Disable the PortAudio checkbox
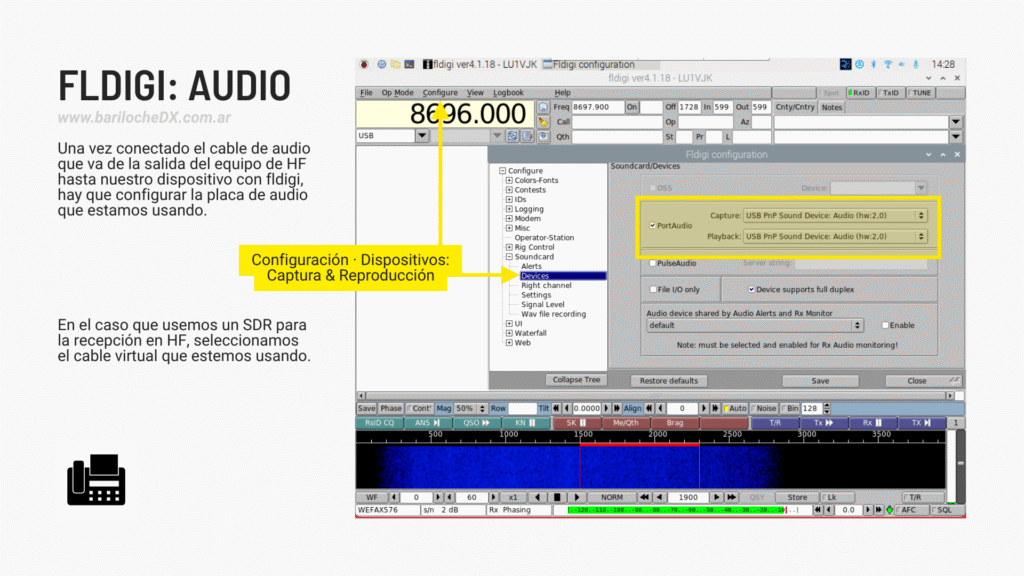The width and height of the screenshot is (1024, 576). click(653, 226)
